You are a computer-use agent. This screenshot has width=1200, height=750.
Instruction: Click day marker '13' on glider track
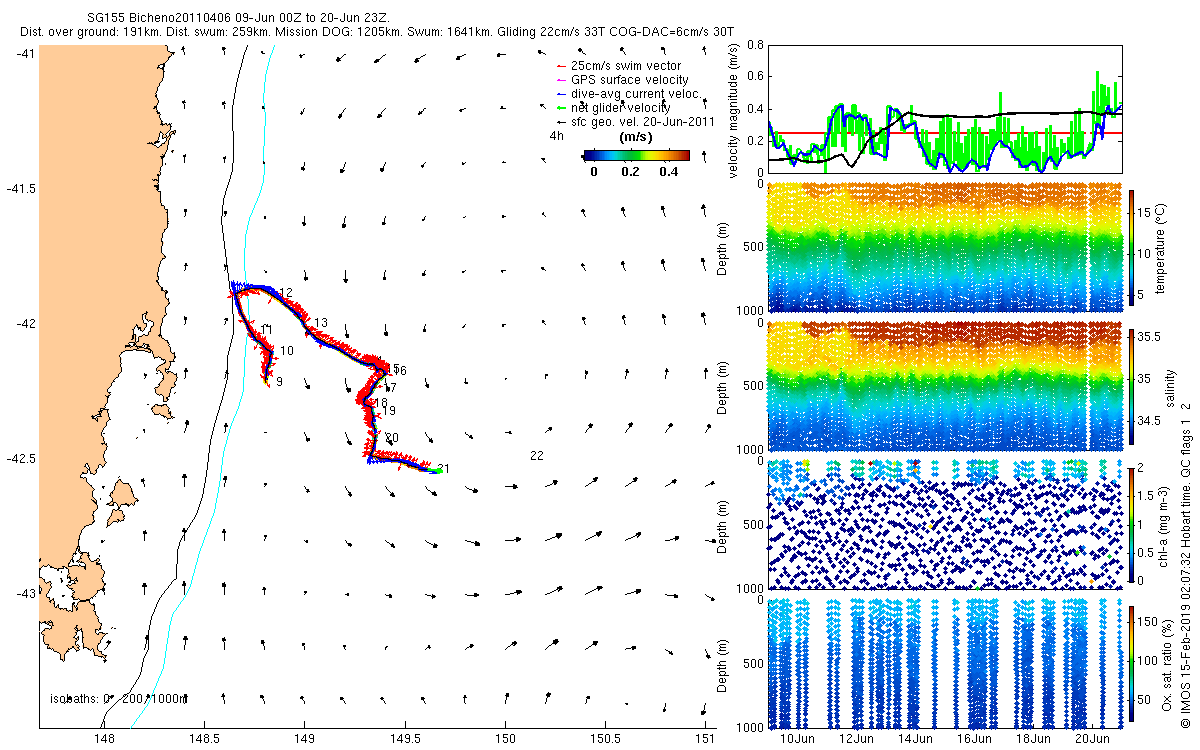(x=321, y=323)
